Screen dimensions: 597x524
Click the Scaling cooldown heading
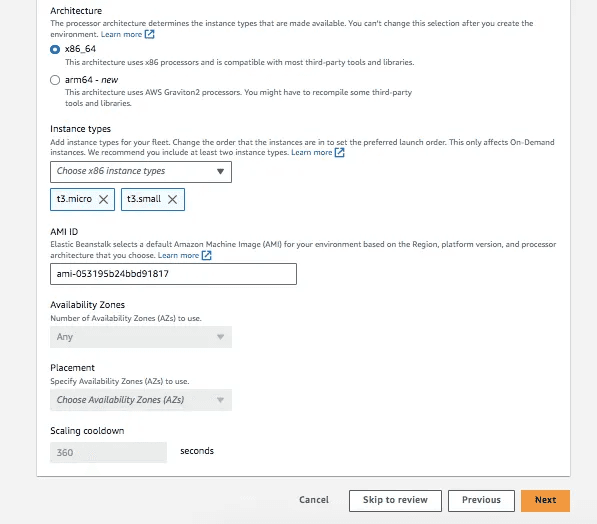(x=87, y=431)
